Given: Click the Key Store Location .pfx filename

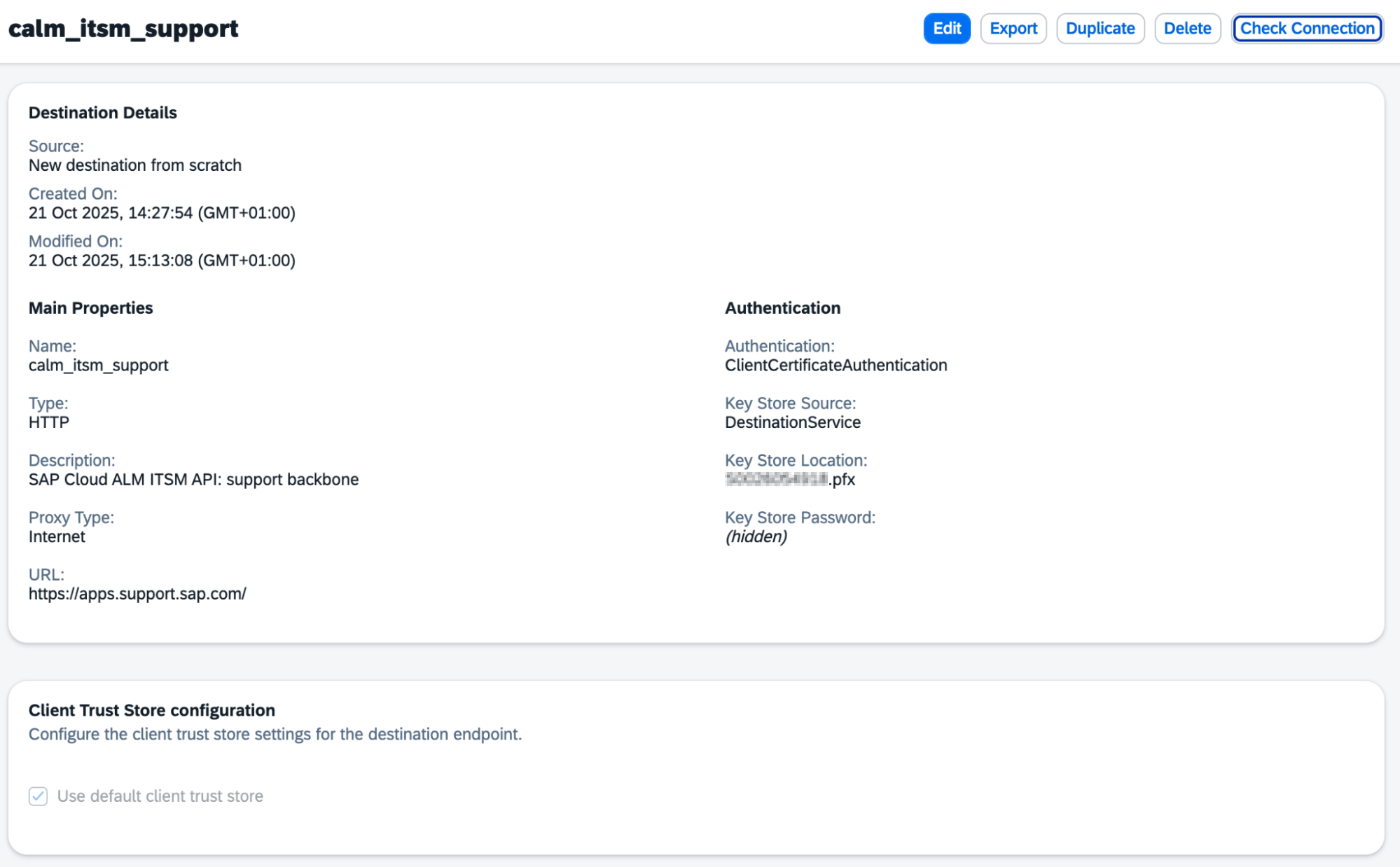Looking at the screenshot, I should tap(790, 480).
